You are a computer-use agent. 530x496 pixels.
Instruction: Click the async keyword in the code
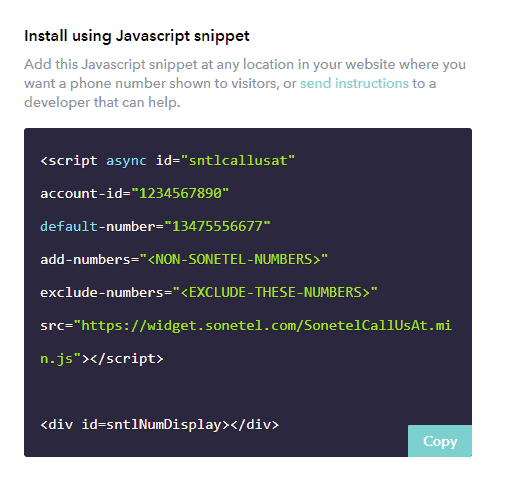tap(126, 161)
